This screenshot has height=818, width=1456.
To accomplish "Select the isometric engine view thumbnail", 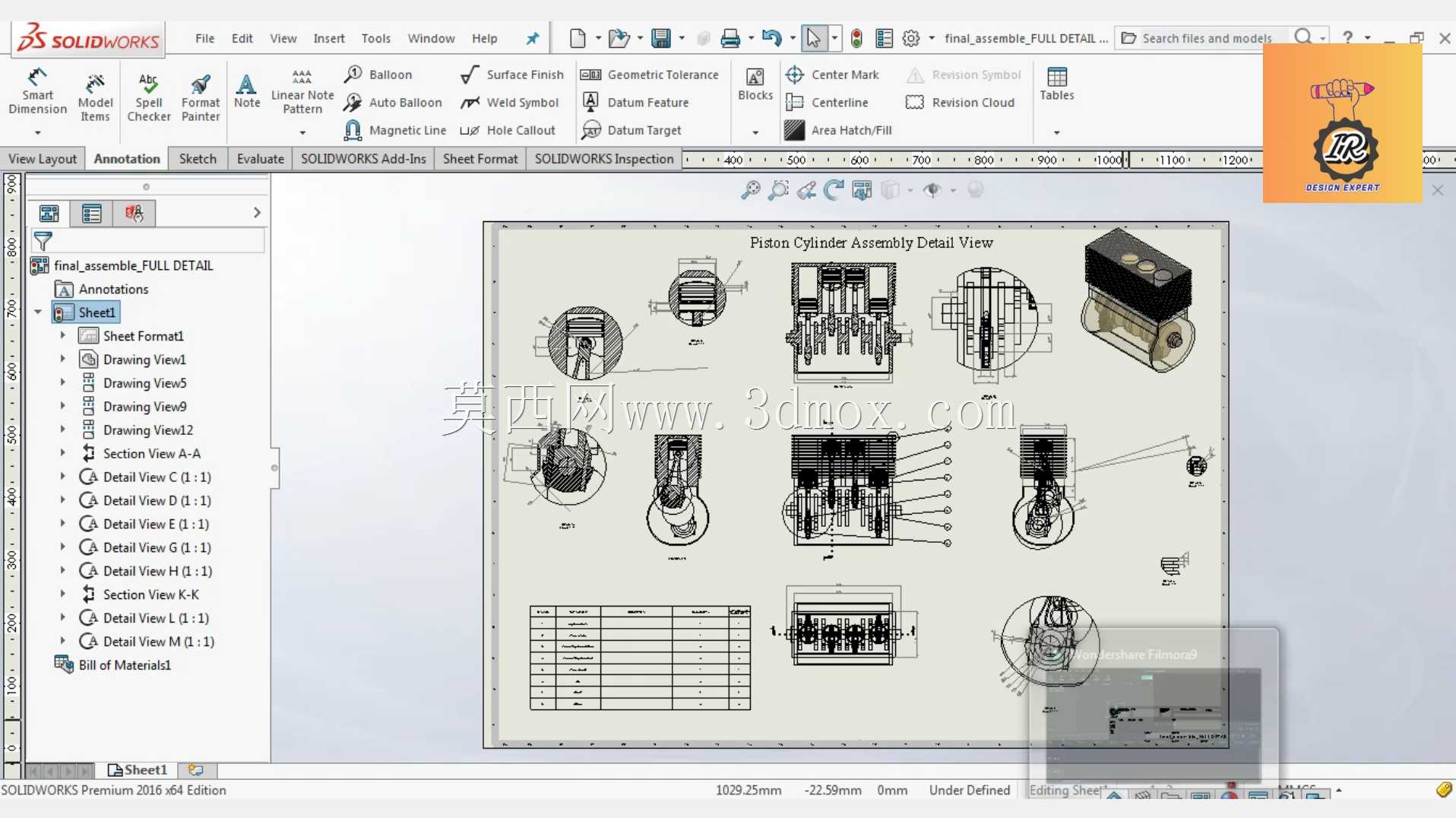I will point(1138,300).
